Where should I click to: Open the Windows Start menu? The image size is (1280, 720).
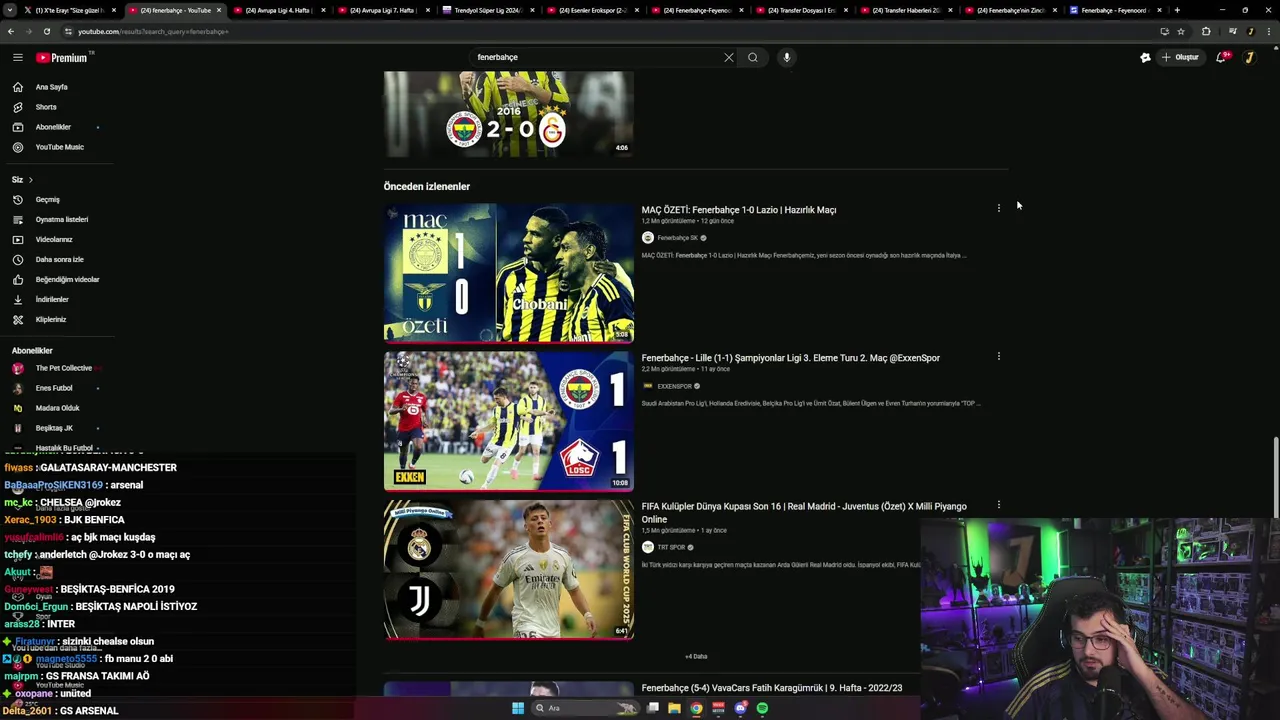click(517, 708)
